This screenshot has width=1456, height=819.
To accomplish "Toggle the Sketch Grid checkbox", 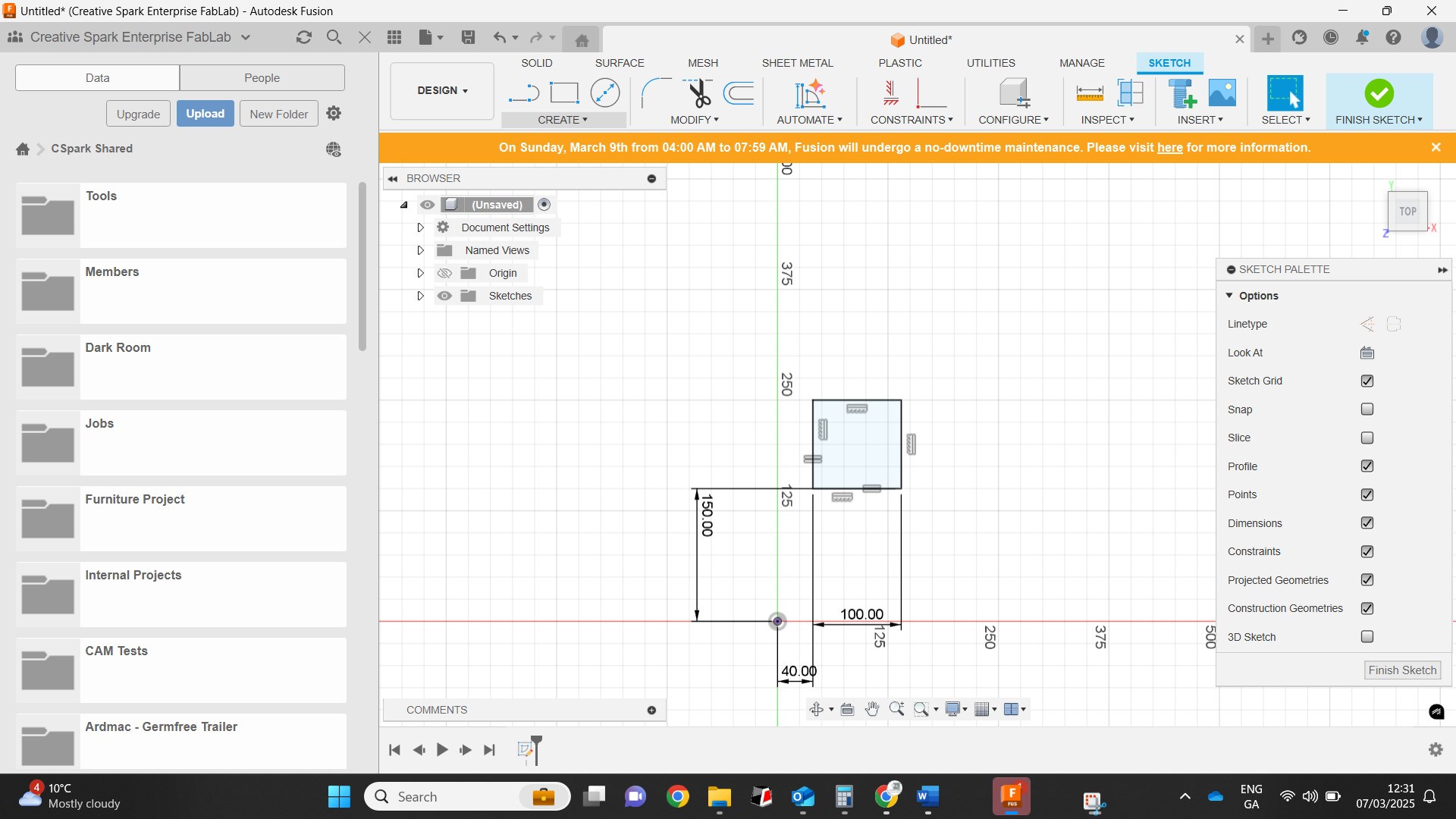I will click(1367, 381).
